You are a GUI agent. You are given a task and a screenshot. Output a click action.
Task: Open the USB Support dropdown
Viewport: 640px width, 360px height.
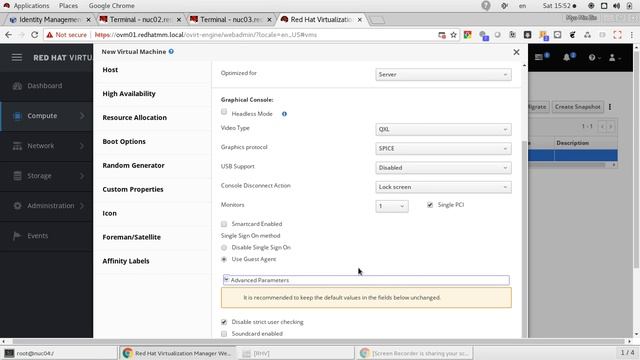(x=443, y=168)
